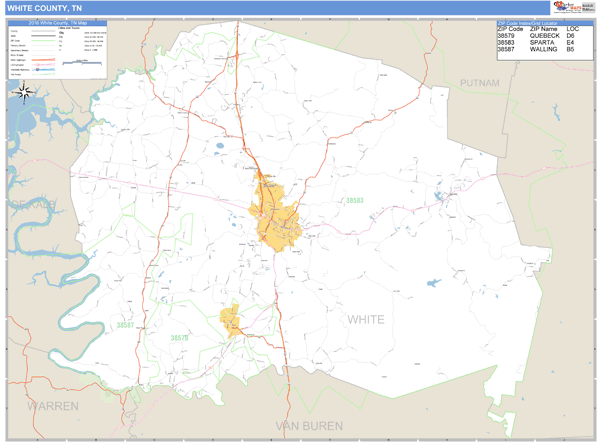This screenshot has height=442, width=600.
Task: Click the "WARREN" county label
Action: click(53, 406)
